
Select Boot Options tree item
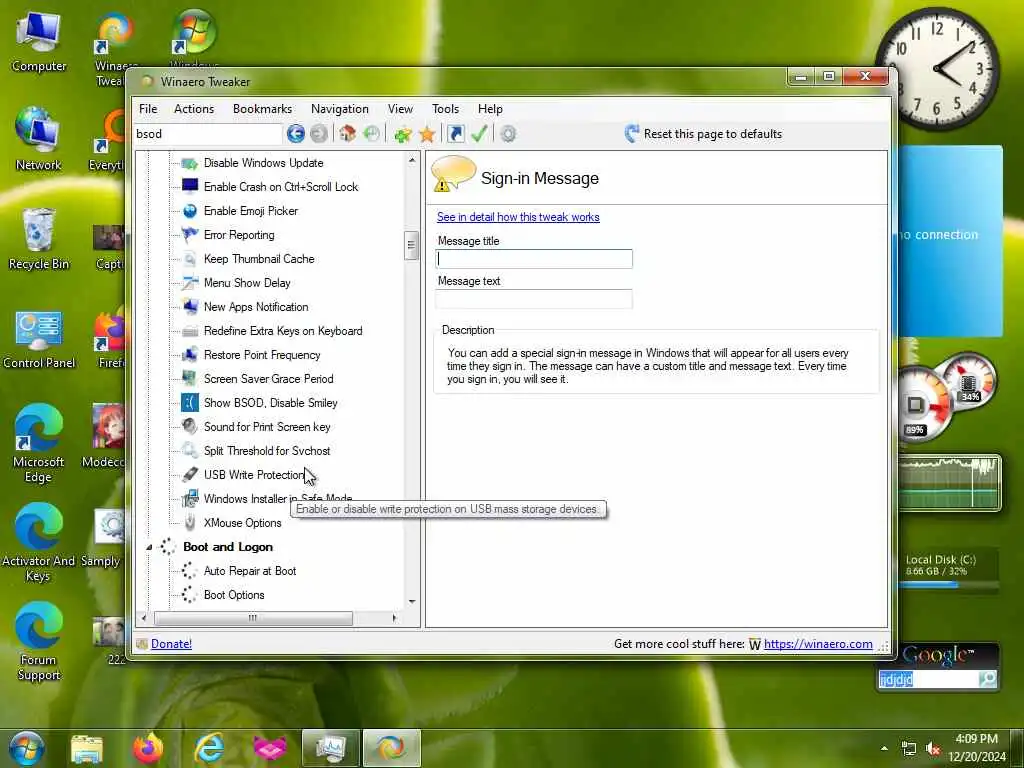(234, 595)
